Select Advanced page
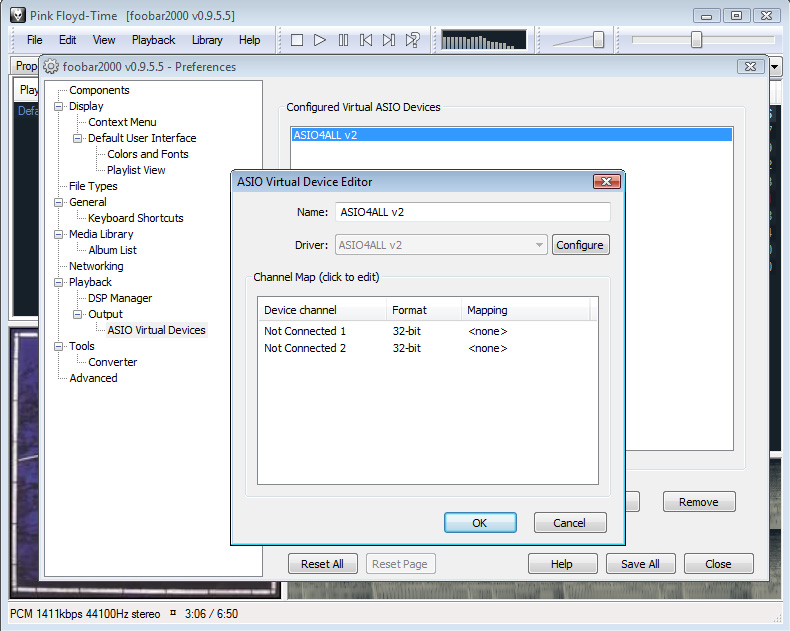This screenshot has width=790, height=631. 93,378
